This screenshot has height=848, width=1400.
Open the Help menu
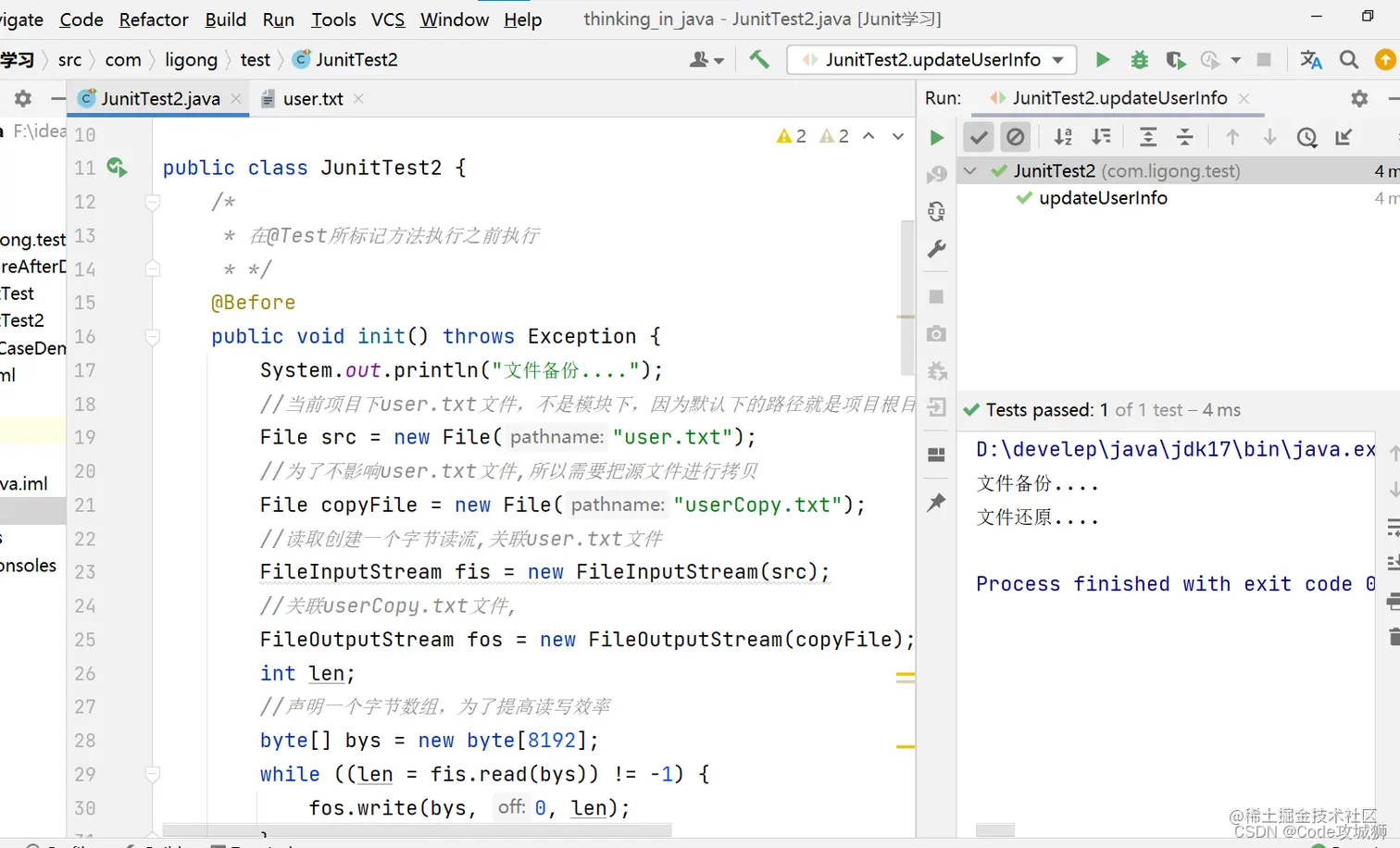[522, 19]
